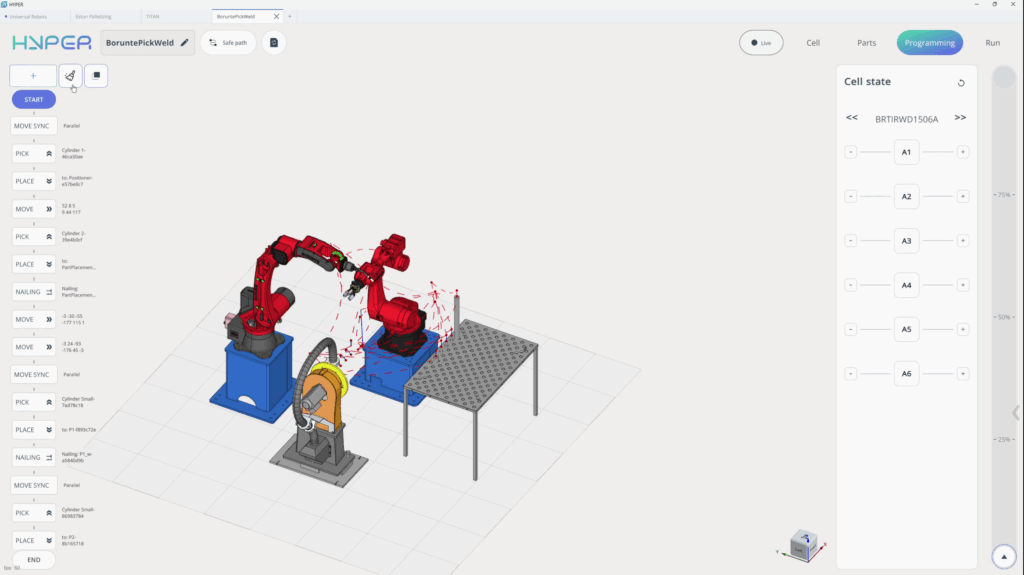Switch to the Cell tab

pos(813,42)
